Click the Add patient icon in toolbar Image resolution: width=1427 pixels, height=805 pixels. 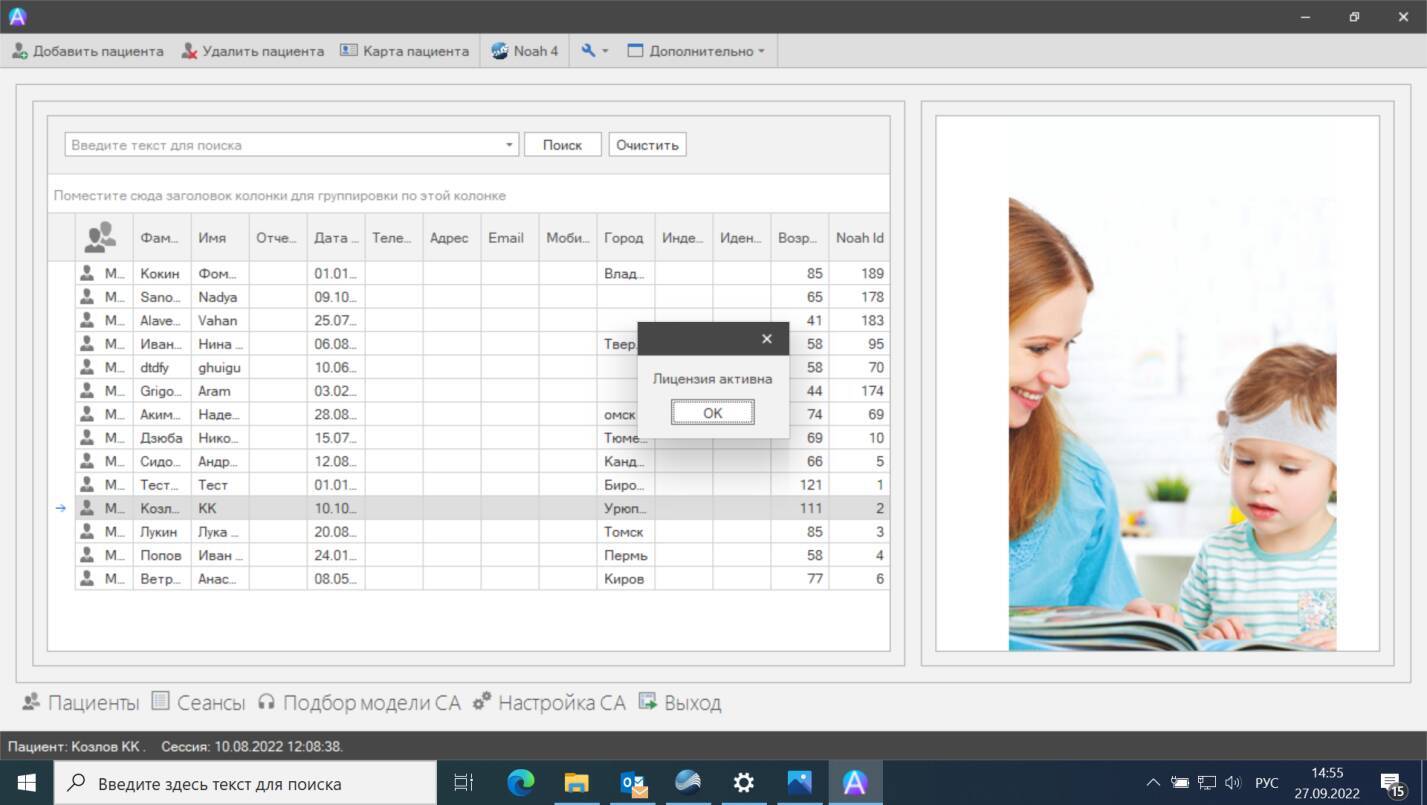pyautogui.click(x=20, y=51)
